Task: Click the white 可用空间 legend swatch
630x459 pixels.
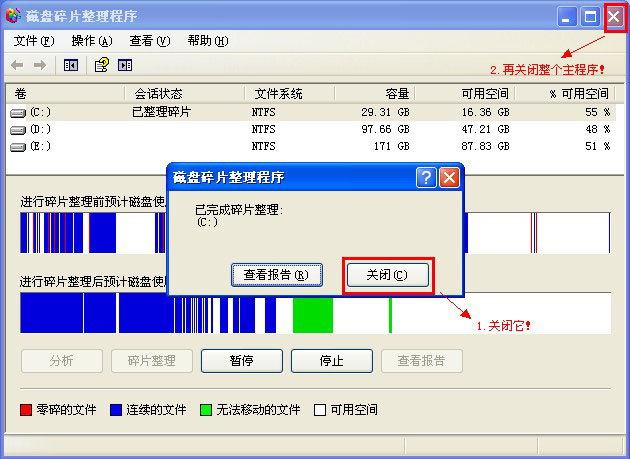Action: 320,410
